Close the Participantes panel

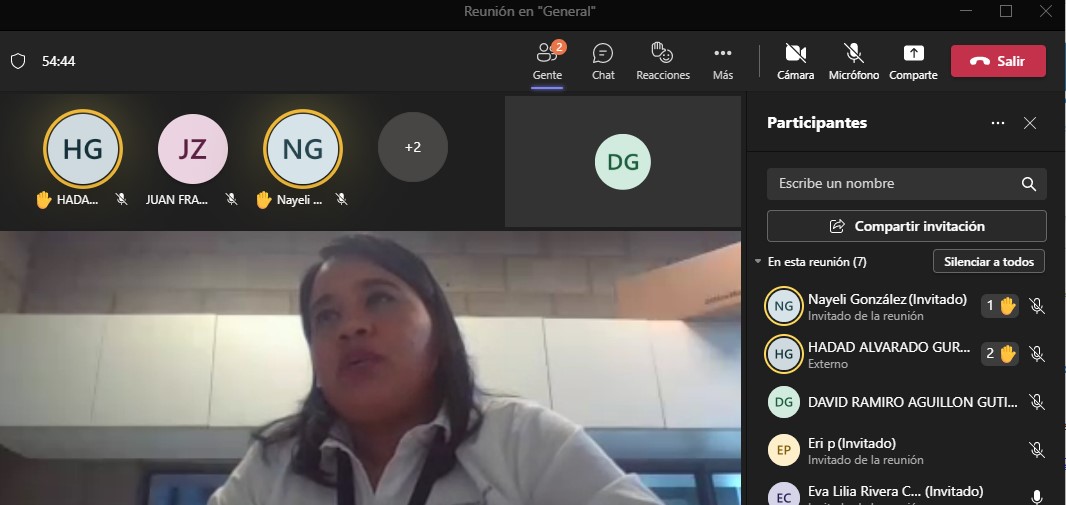(x=1030, y=123)
